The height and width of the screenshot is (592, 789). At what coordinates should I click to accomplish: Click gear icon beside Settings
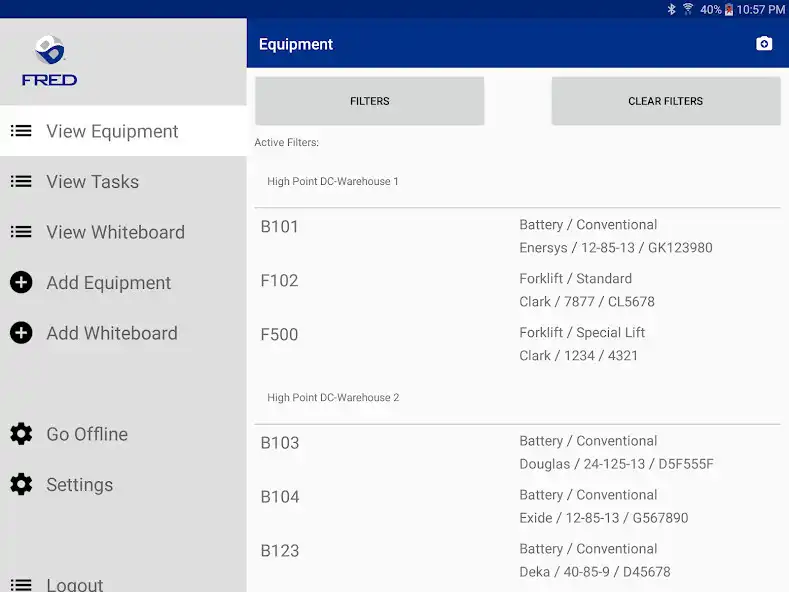pos(21,485)
